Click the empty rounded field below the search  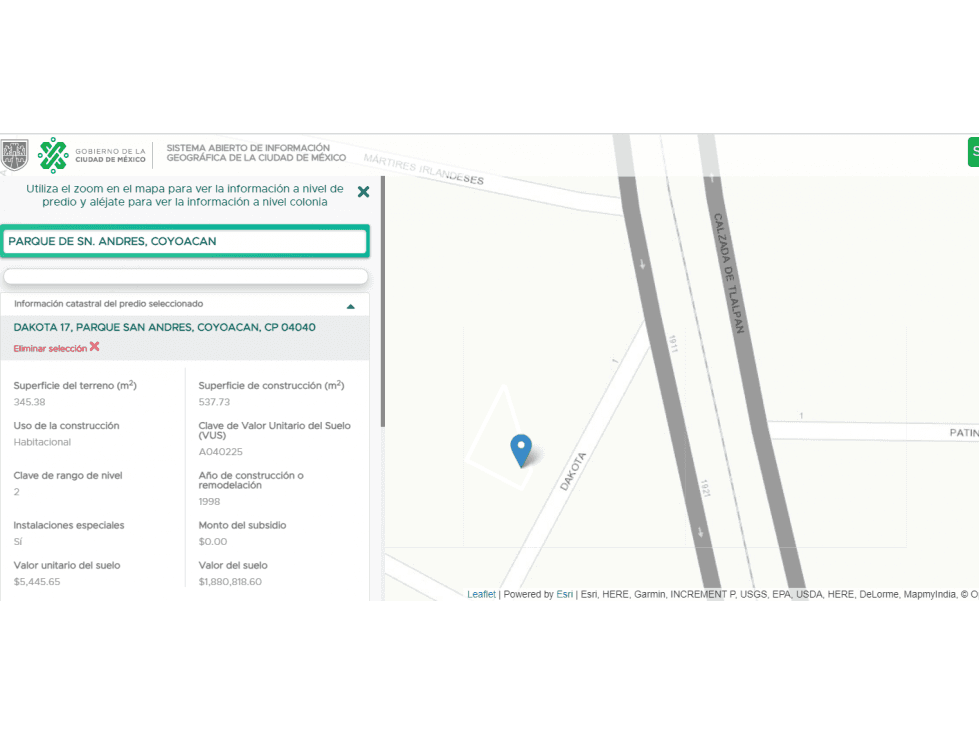(x=185, y=276)
